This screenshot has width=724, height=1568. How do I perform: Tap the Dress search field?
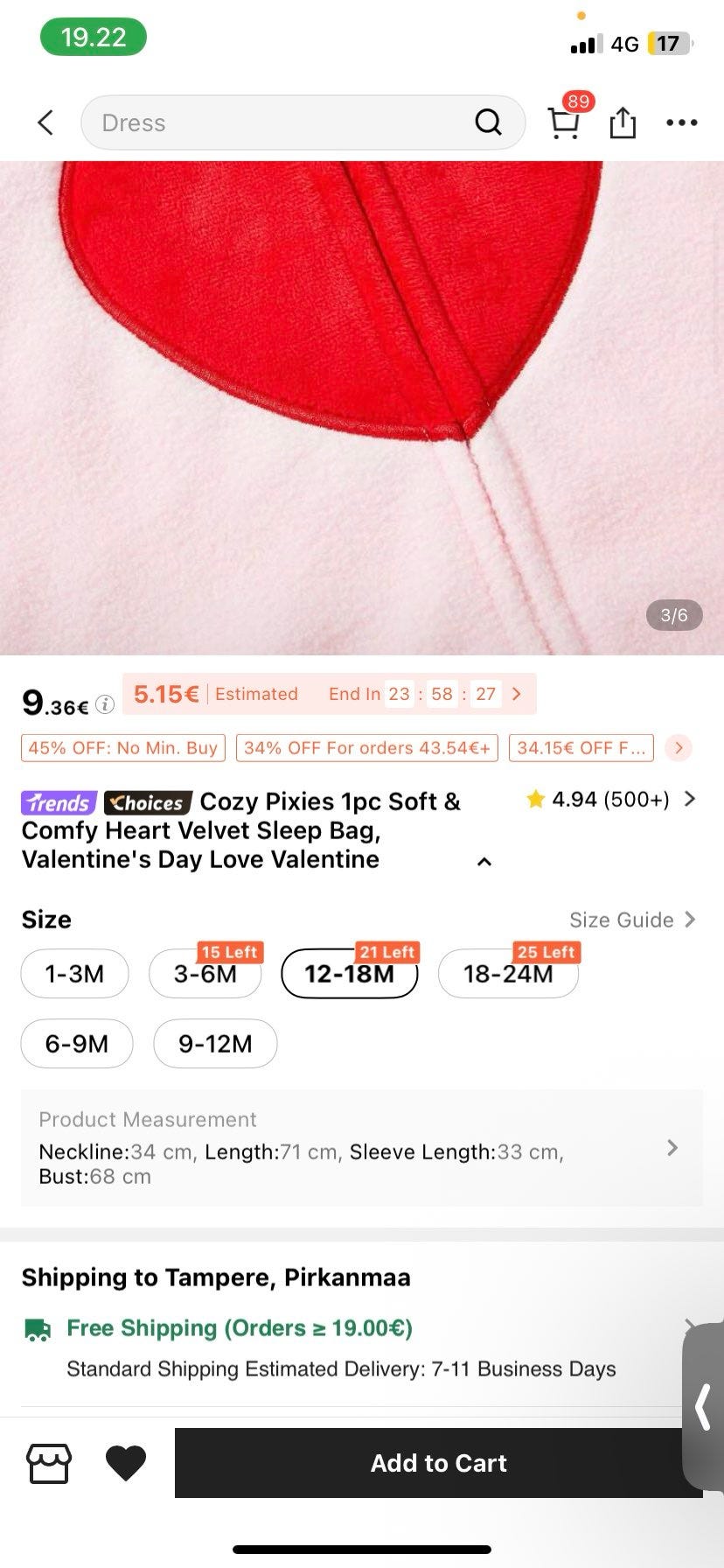(x=280, y=122)
